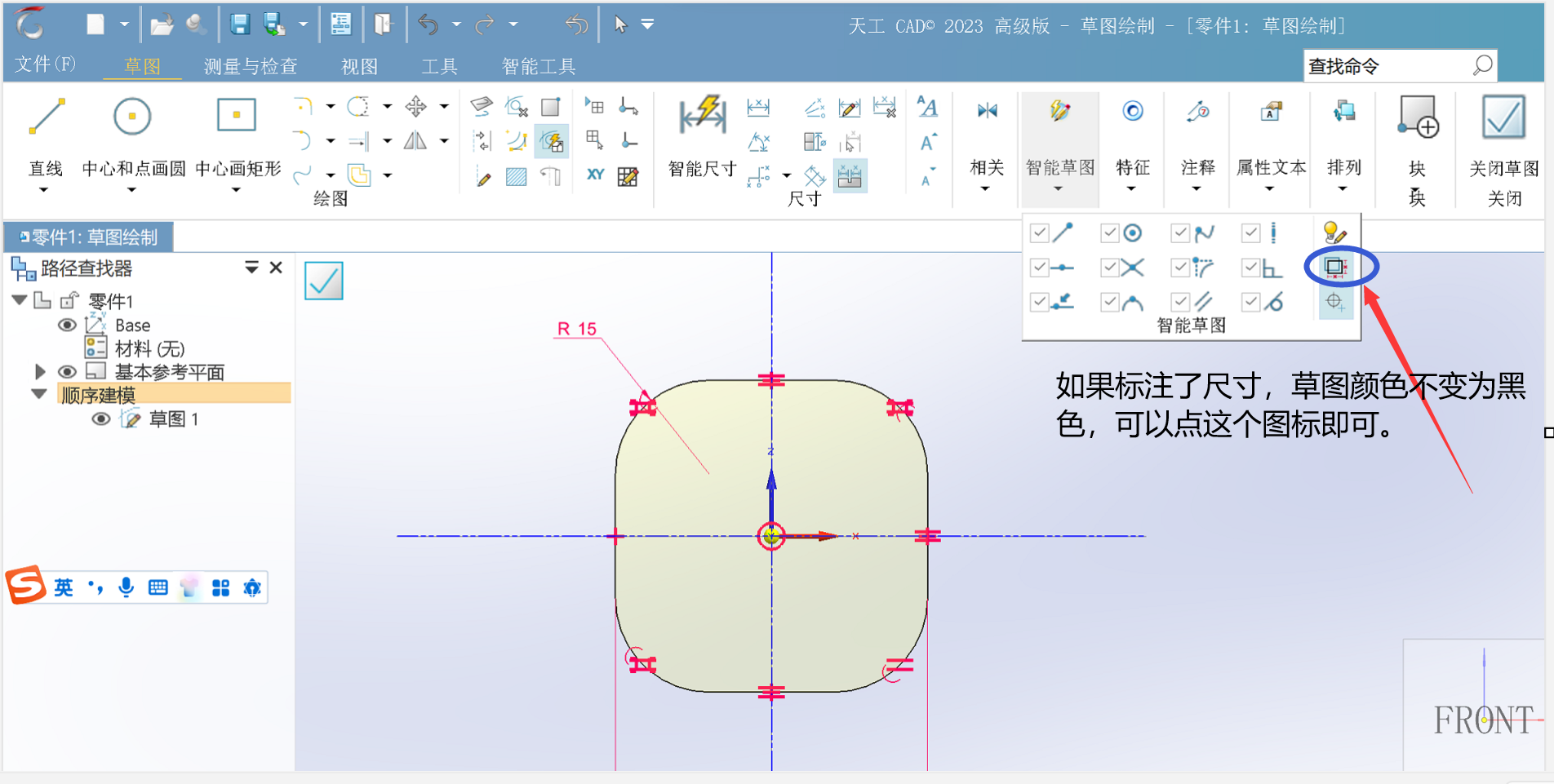This screenshot has width=1554, height=784.
Task: Toggle the curve snap checkbox
Action: pos(1179,233)
